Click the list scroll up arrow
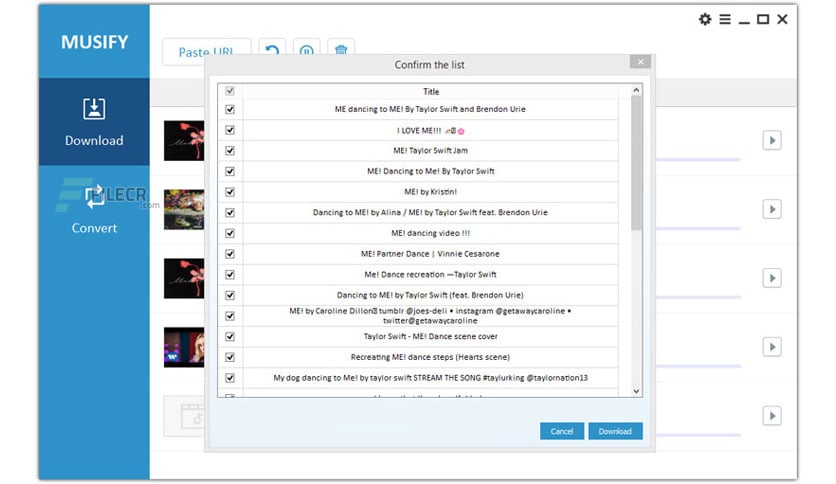 point(636,91)
